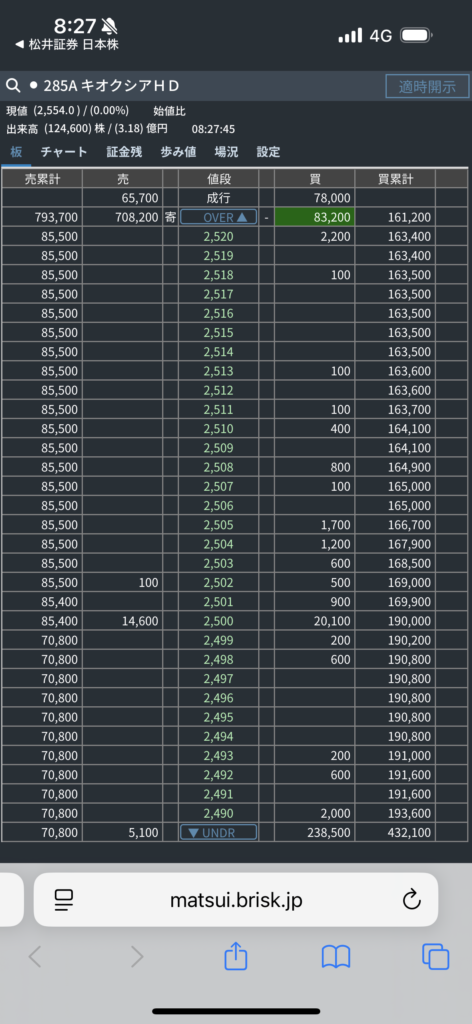Click the 適時開示 button

coord(428,86)
